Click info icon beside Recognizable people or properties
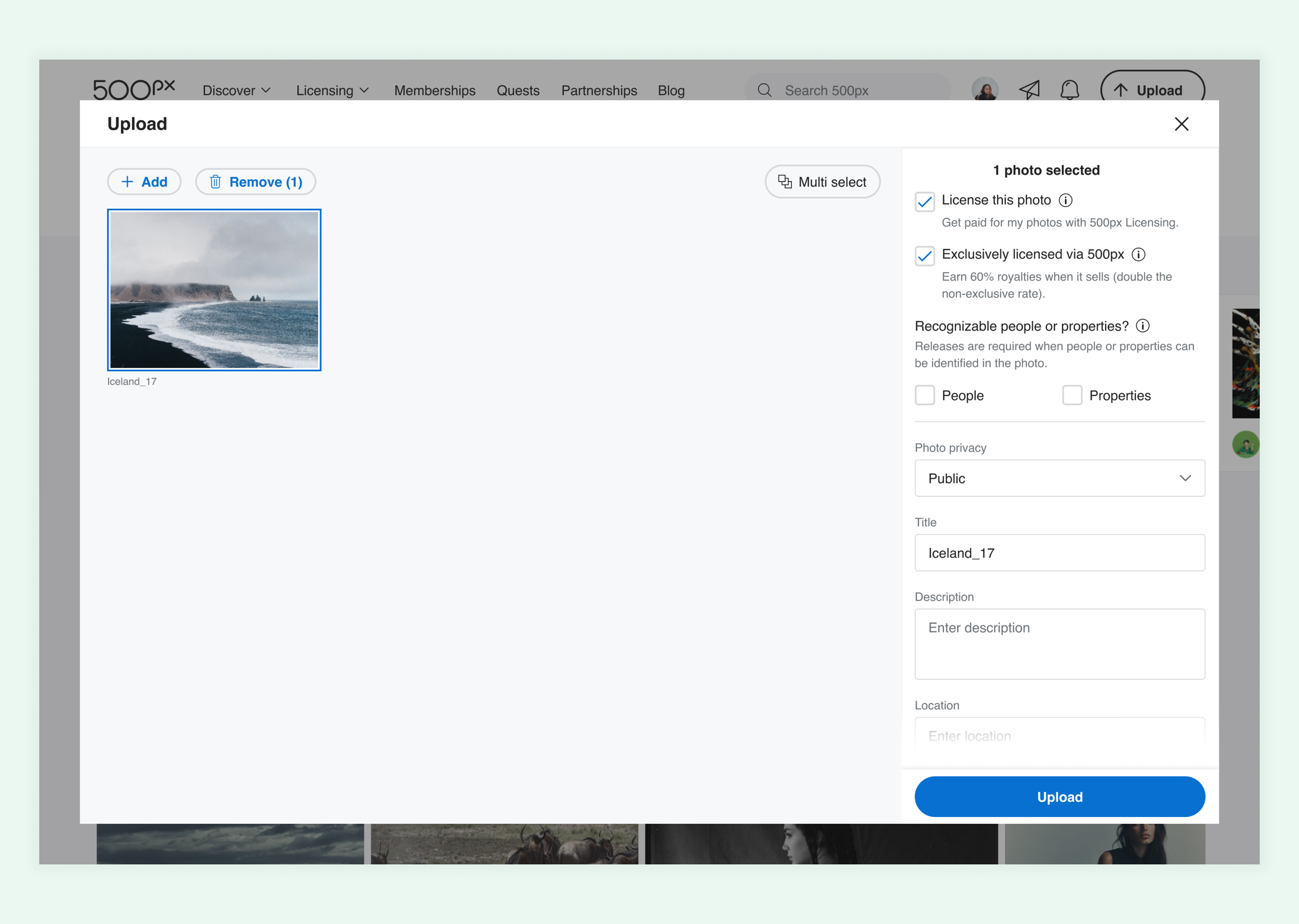The height and width of the screenshot is (924, 1299). [x=1142, y=326]
